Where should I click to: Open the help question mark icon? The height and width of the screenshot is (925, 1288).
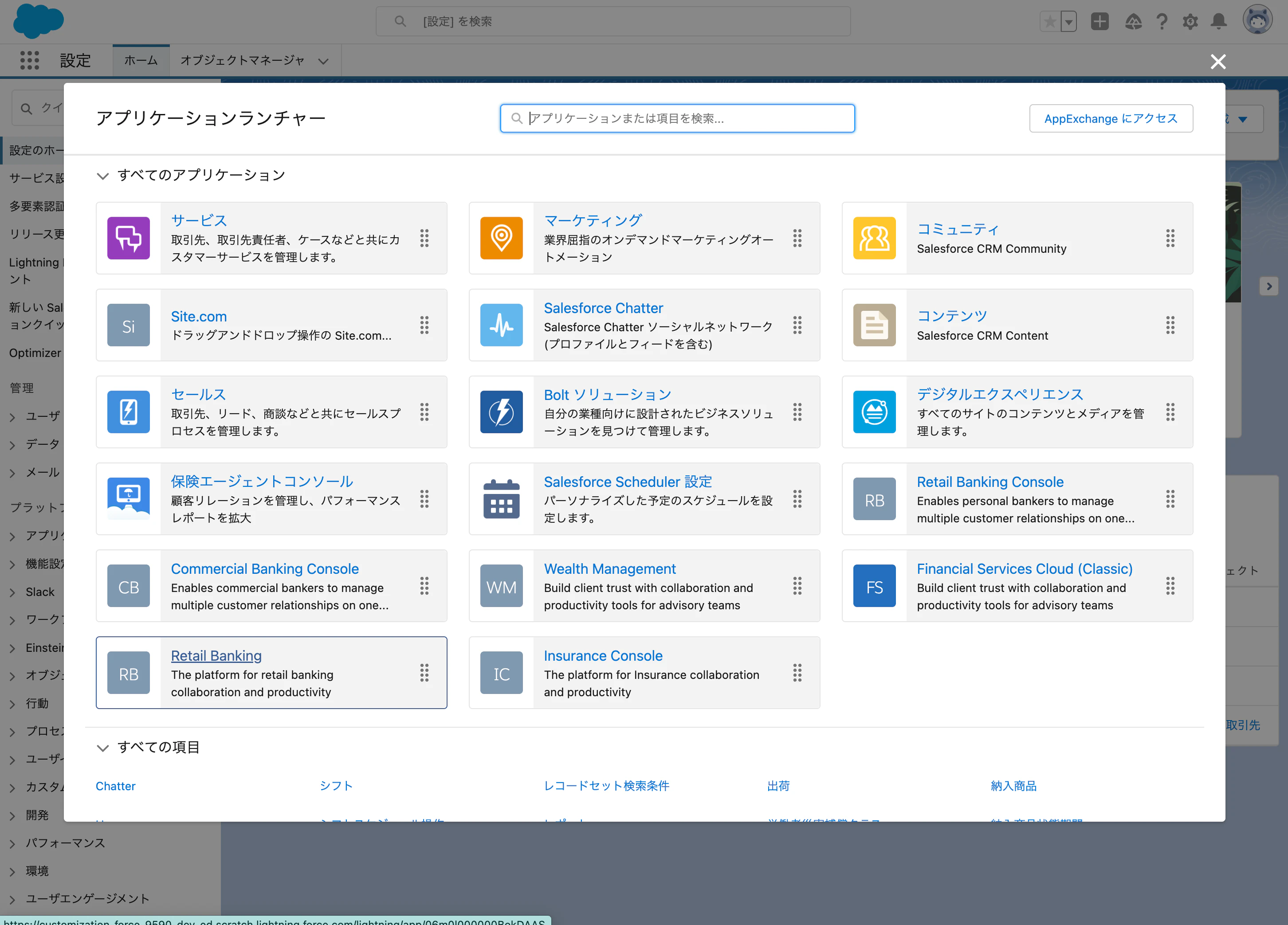click(x=1162, y=22)
